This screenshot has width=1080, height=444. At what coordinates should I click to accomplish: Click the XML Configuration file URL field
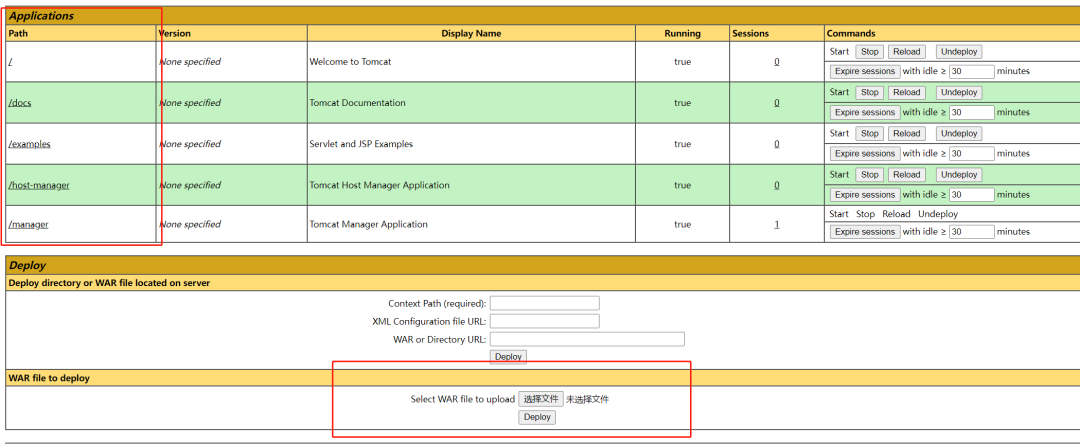[545, 321]
